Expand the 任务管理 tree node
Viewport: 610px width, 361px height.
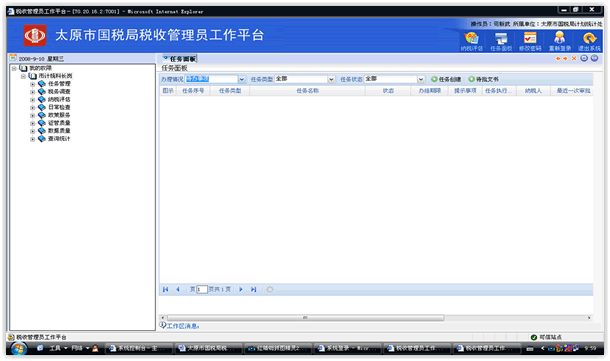33,84
